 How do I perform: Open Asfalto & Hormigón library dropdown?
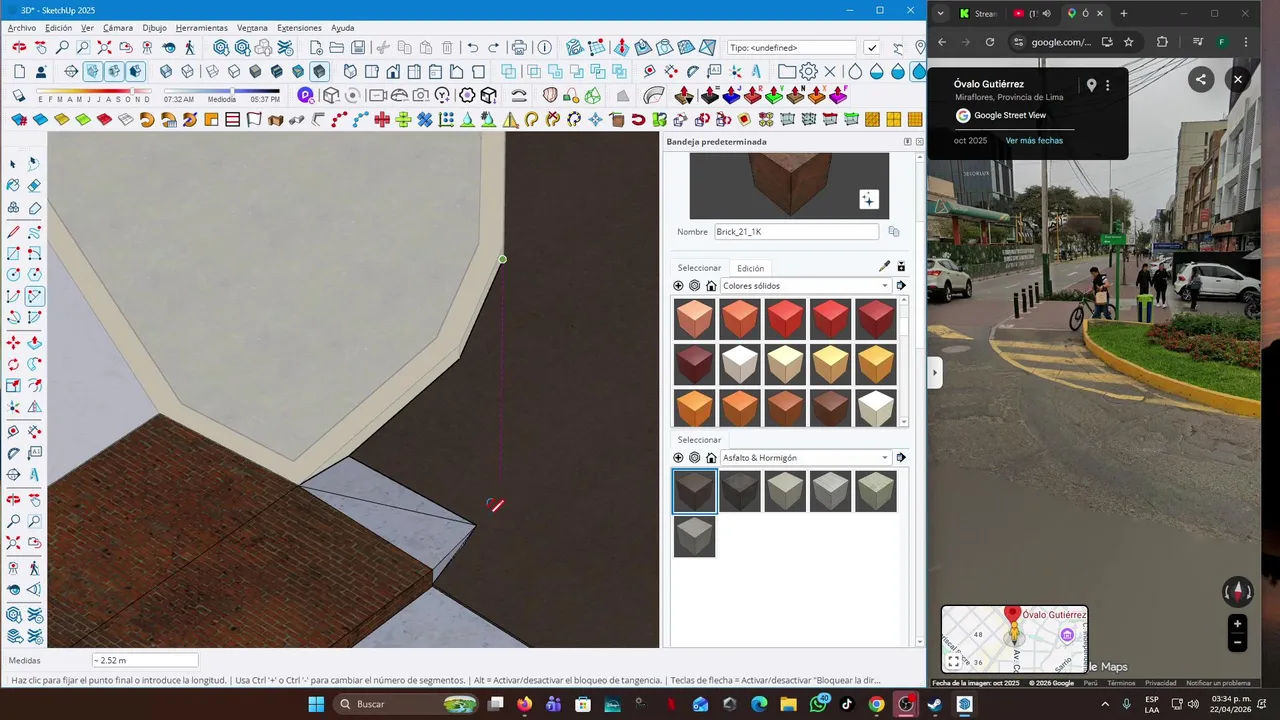click(806, 458)
